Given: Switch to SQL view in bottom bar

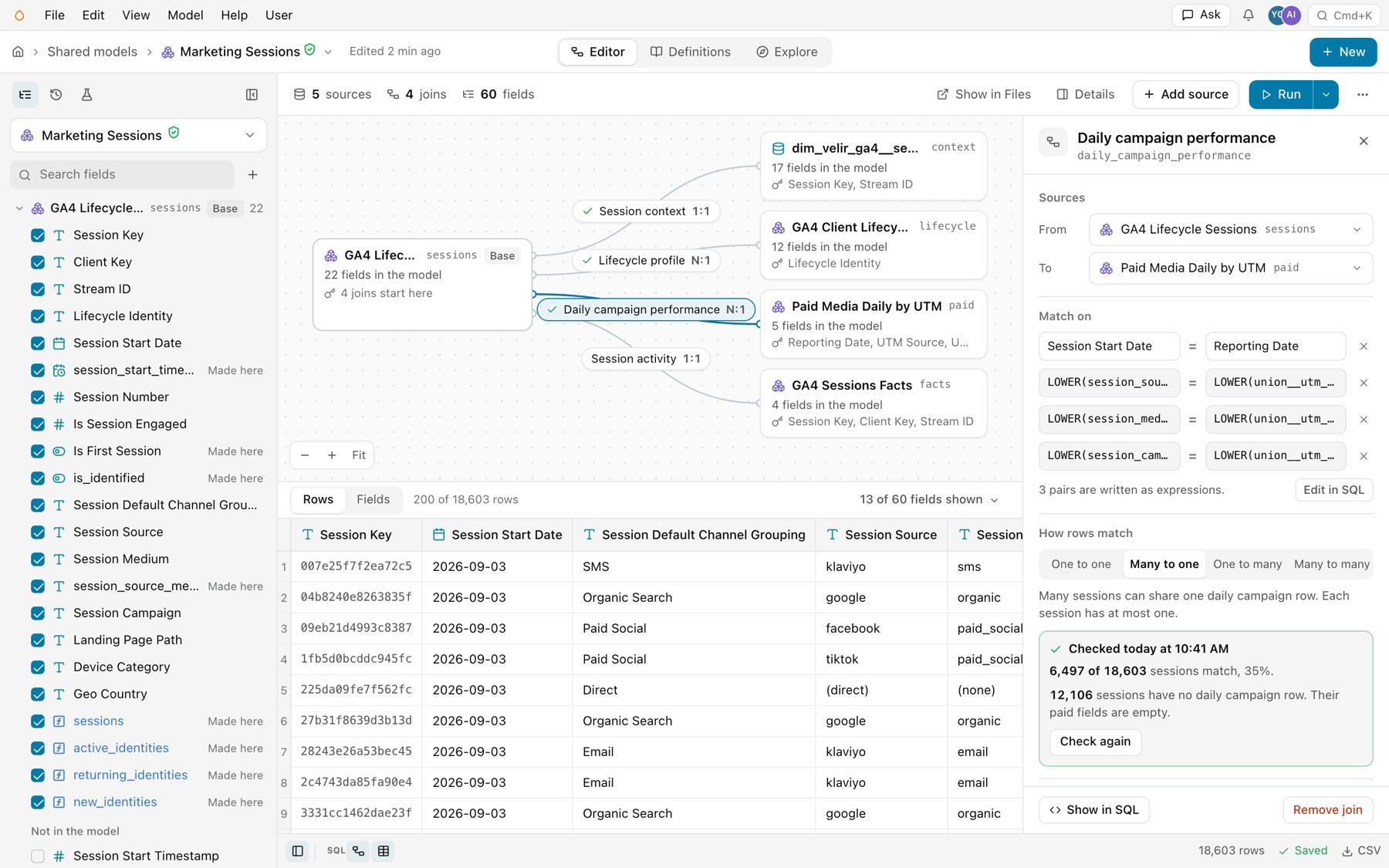Looking at the screenshot, I should point(336,851).
